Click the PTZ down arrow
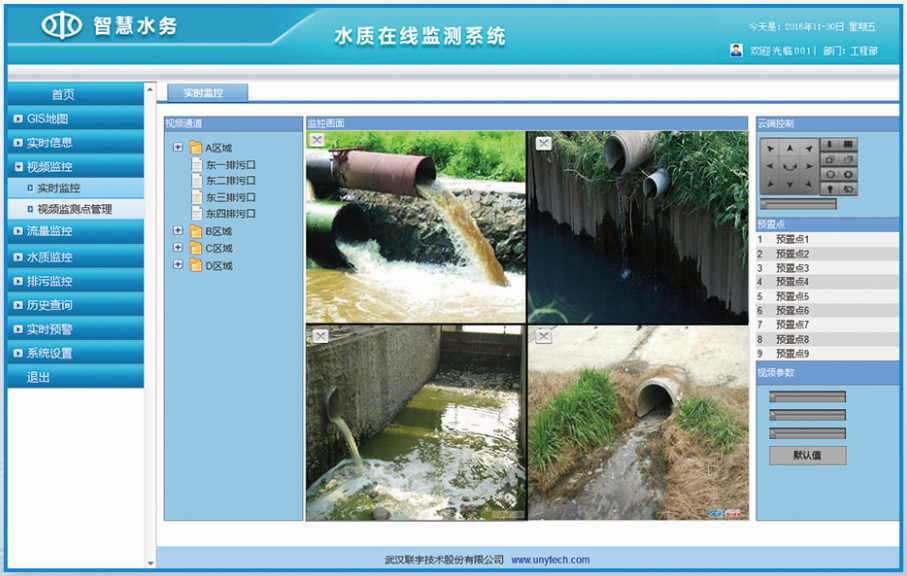Screen dimensions: 907x576 click(x=790, y=185)
